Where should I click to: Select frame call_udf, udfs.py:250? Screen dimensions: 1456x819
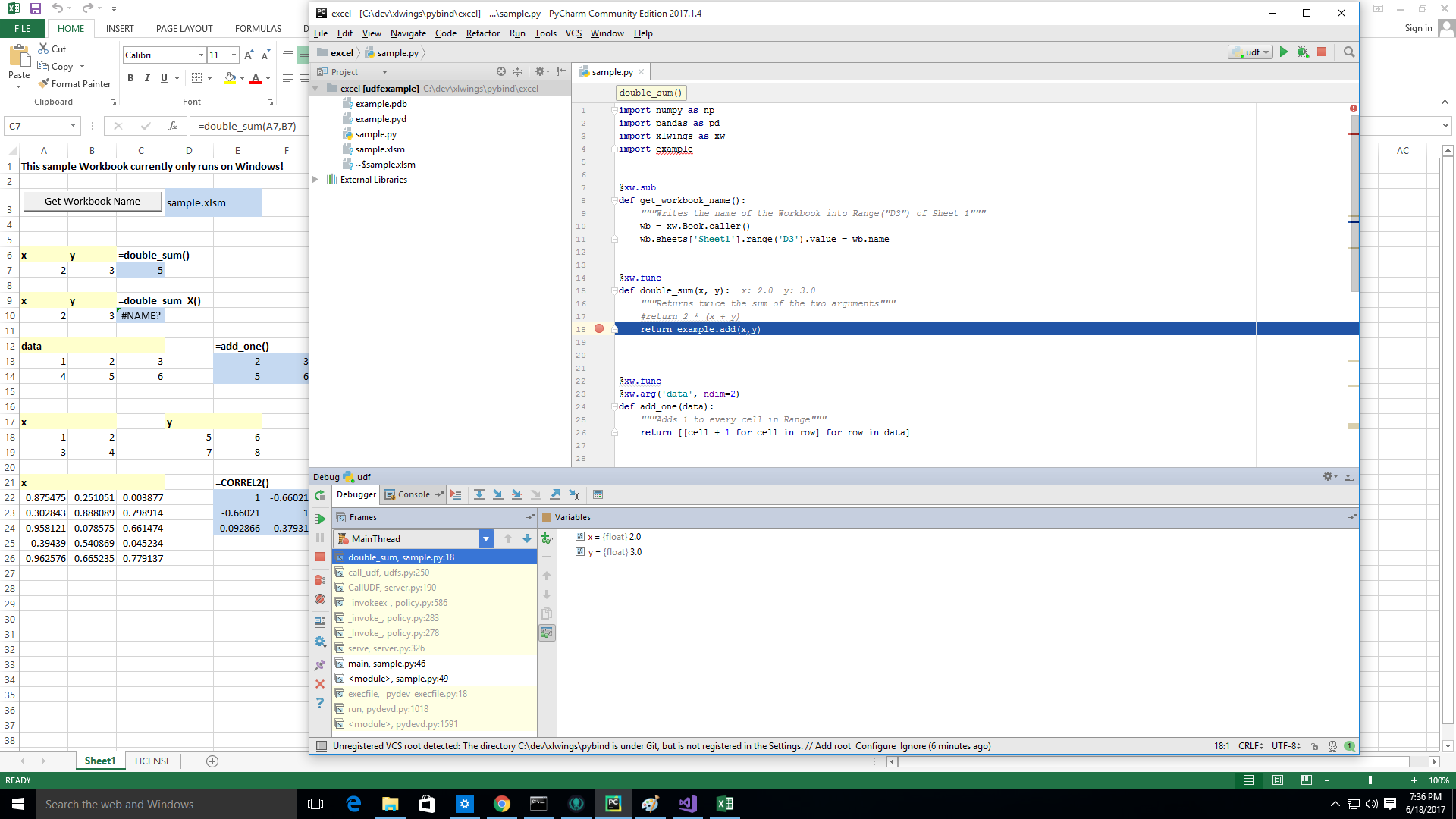pyautogui.click(x=435, y=573)
